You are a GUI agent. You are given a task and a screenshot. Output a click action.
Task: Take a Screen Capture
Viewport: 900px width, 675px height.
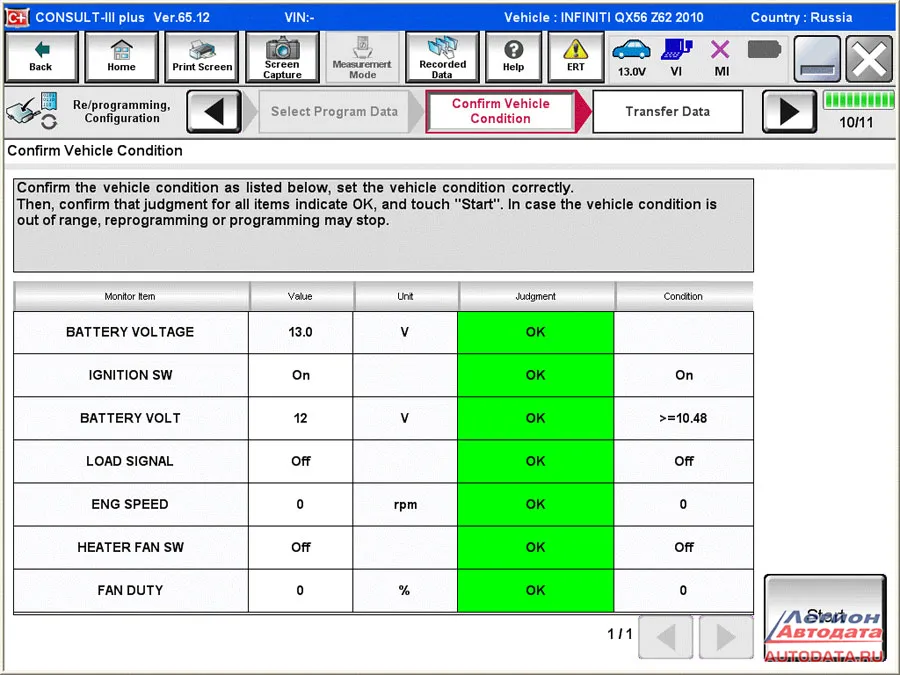point(282,57)
